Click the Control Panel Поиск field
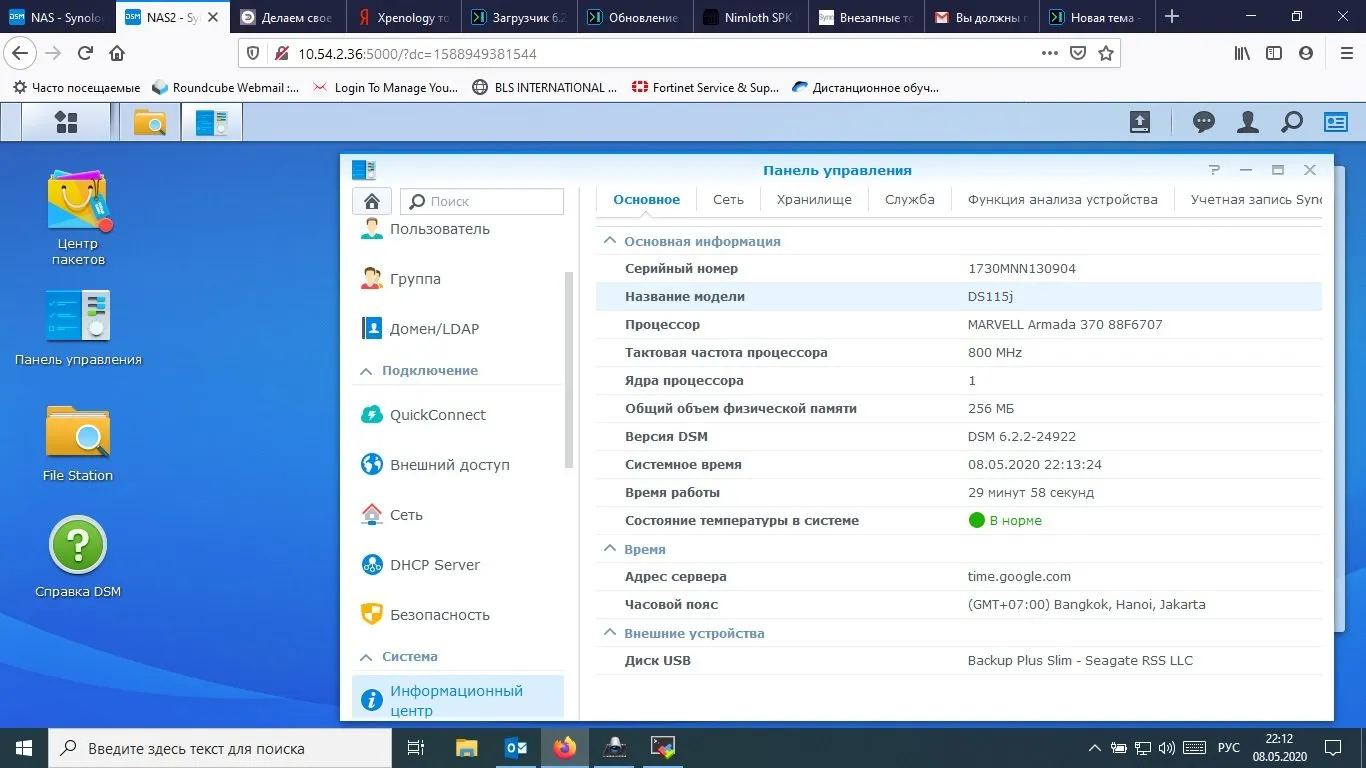 pos(482,201)
